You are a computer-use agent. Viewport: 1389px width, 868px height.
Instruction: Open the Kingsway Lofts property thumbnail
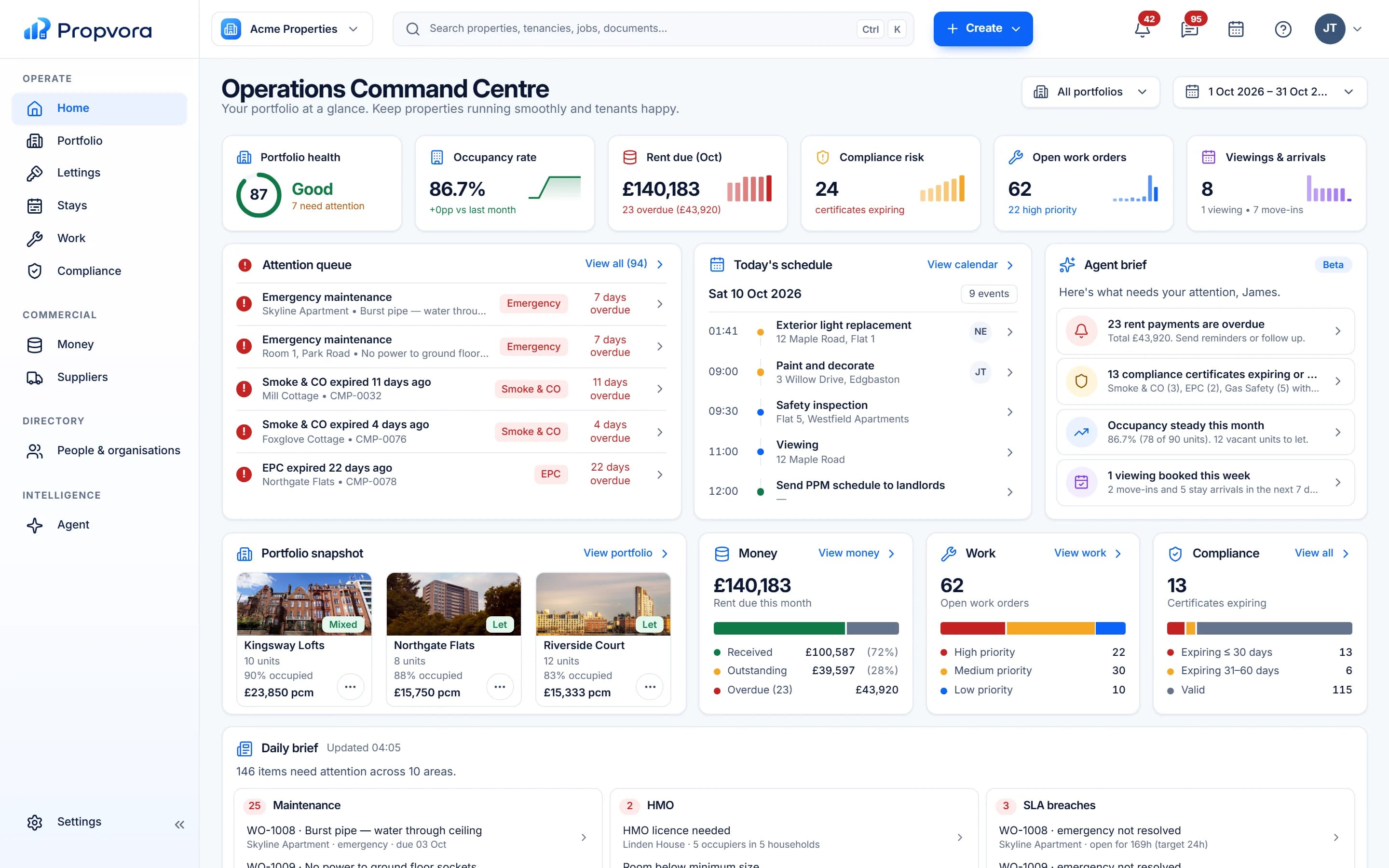click(x=304, y=604)
